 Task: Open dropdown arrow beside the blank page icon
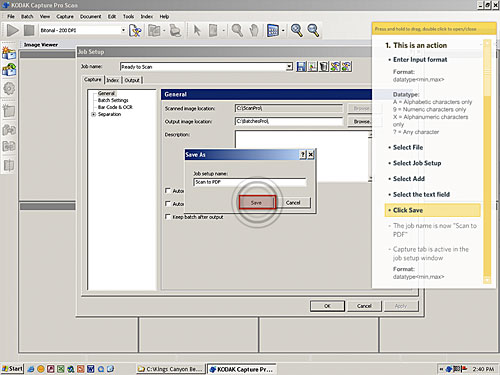coord(223,31)
